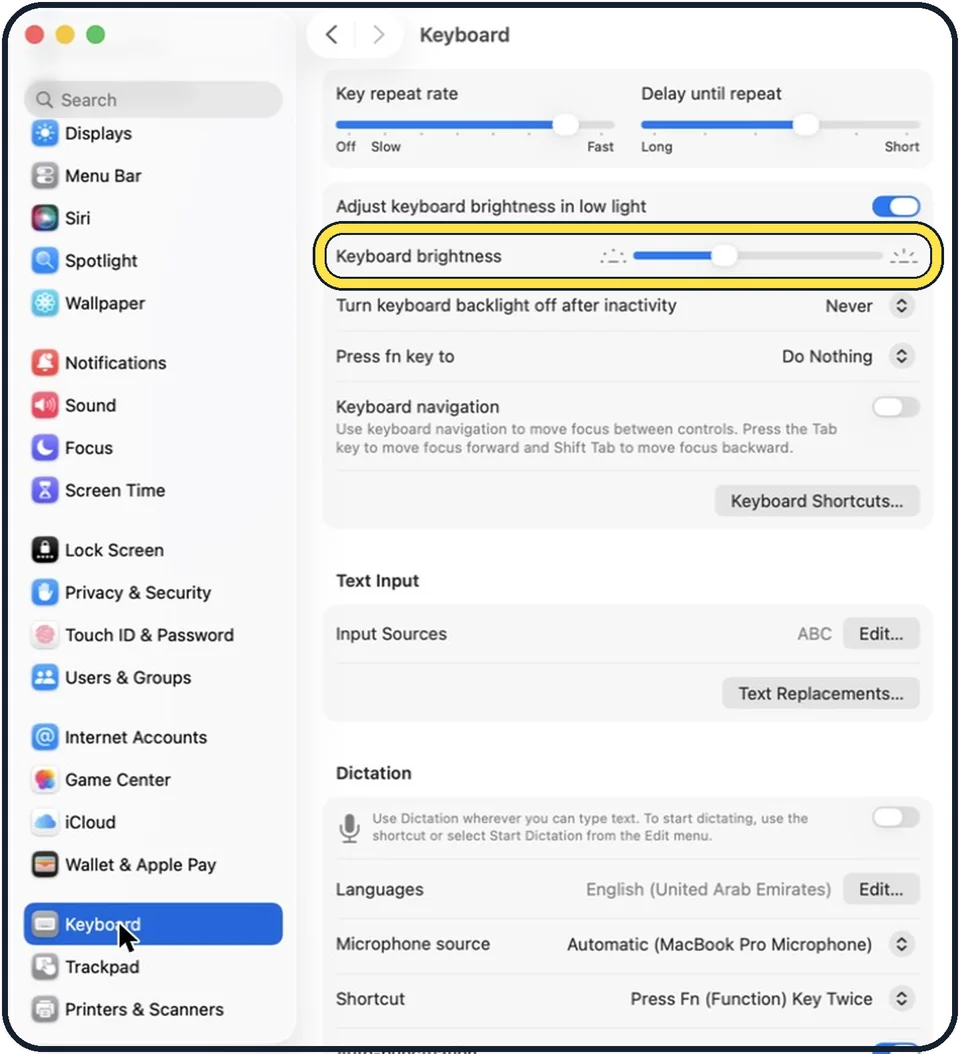Open Press fn key Do Nothing dropdown
960x1054 pixels.
[902, 356]
